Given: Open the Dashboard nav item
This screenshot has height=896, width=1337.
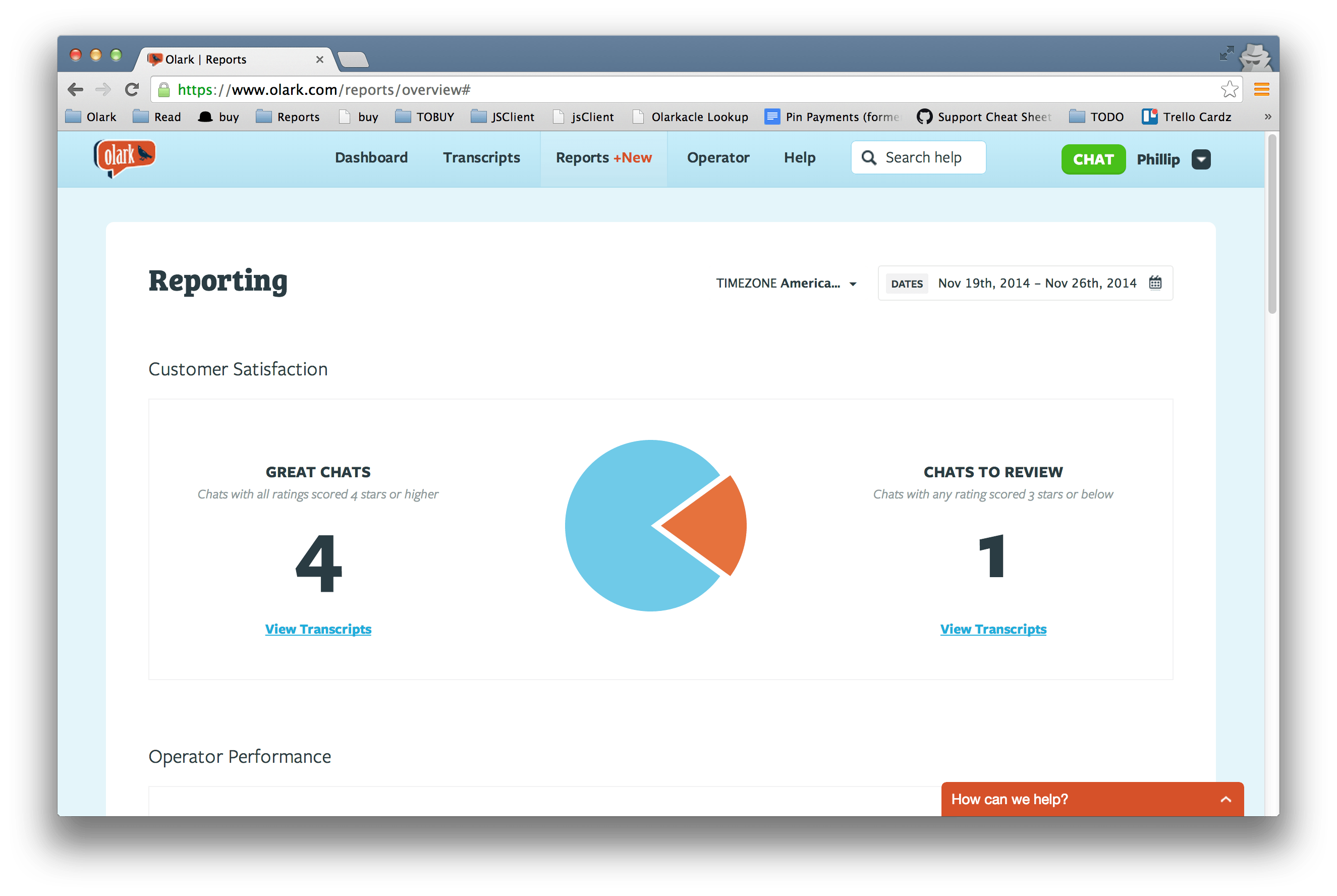Looking at the screenshot, I should pos(371,158).
